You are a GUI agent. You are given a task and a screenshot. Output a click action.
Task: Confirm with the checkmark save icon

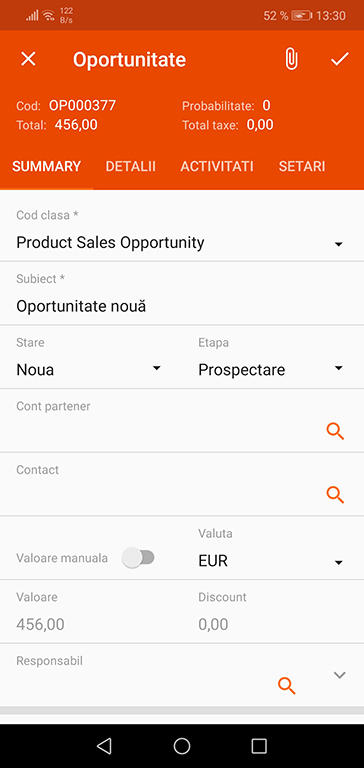340,59
